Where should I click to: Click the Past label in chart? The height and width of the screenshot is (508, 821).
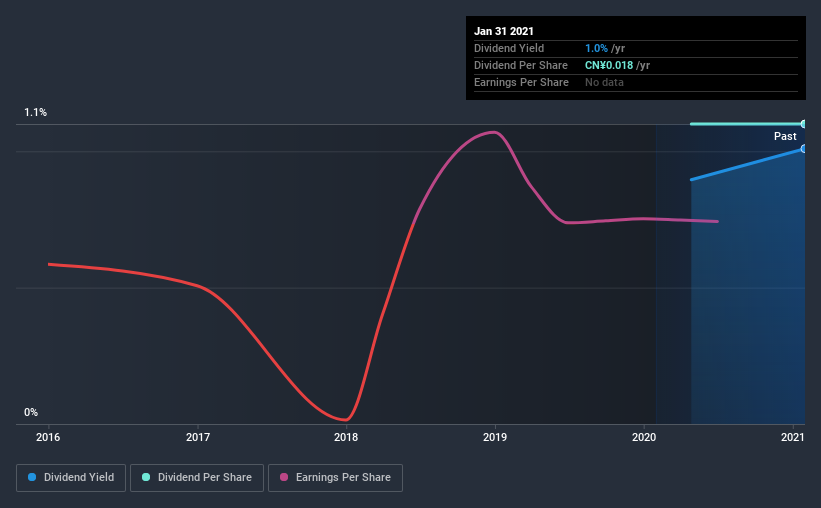[x=785, y=136]
